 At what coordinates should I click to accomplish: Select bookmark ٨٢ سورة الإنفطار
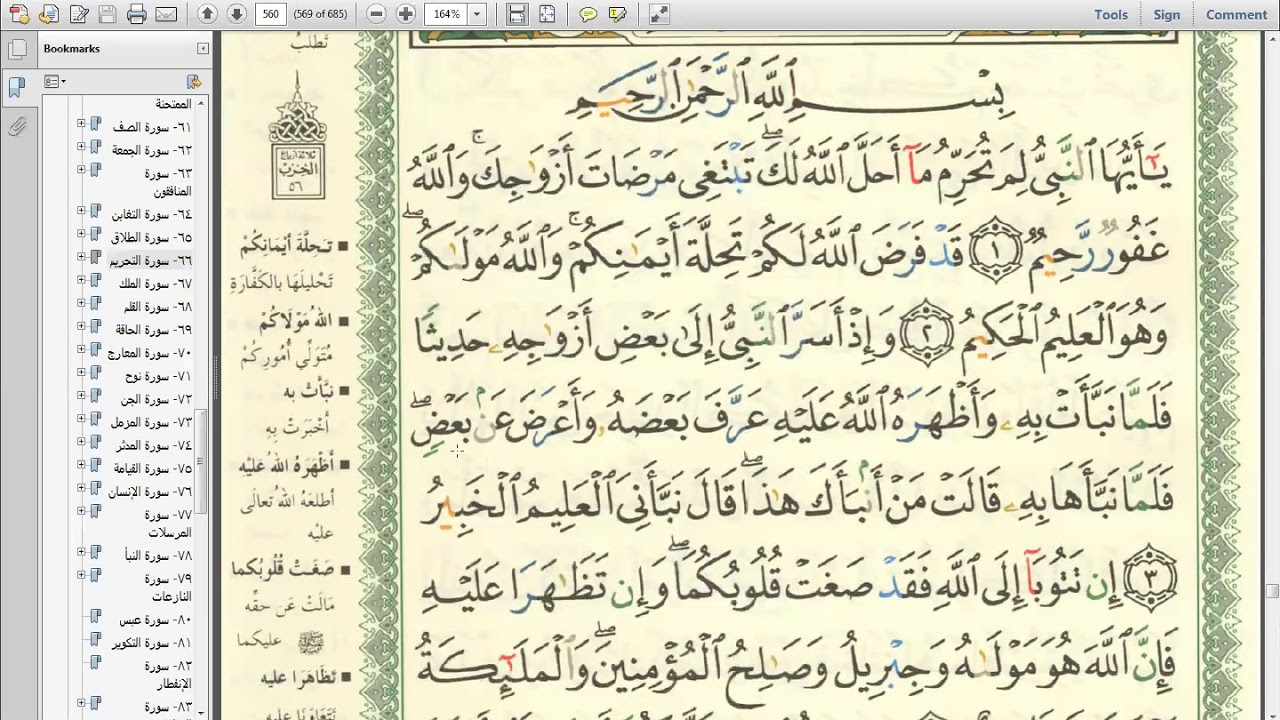pos(166,675)
